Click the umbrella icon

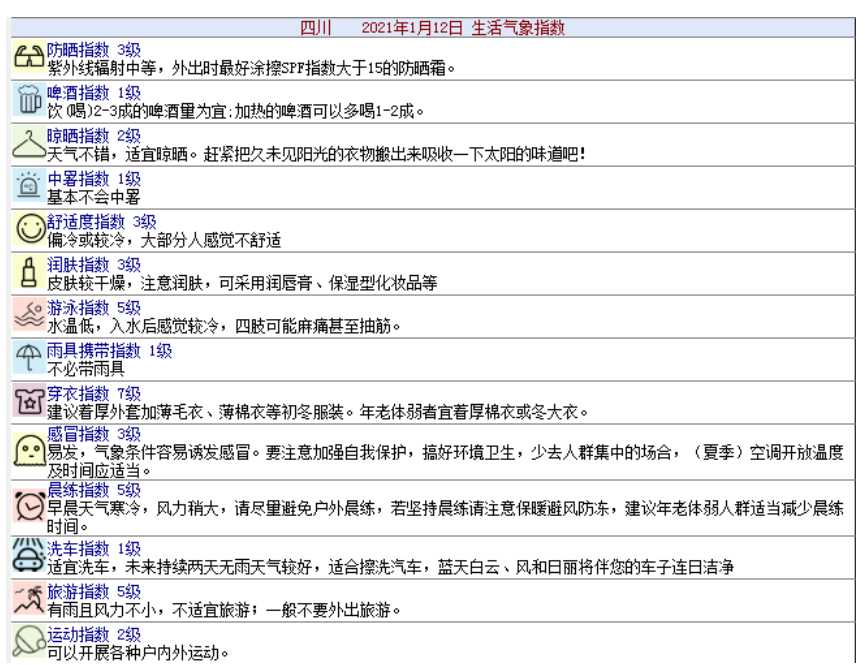(x=28, y=358)
